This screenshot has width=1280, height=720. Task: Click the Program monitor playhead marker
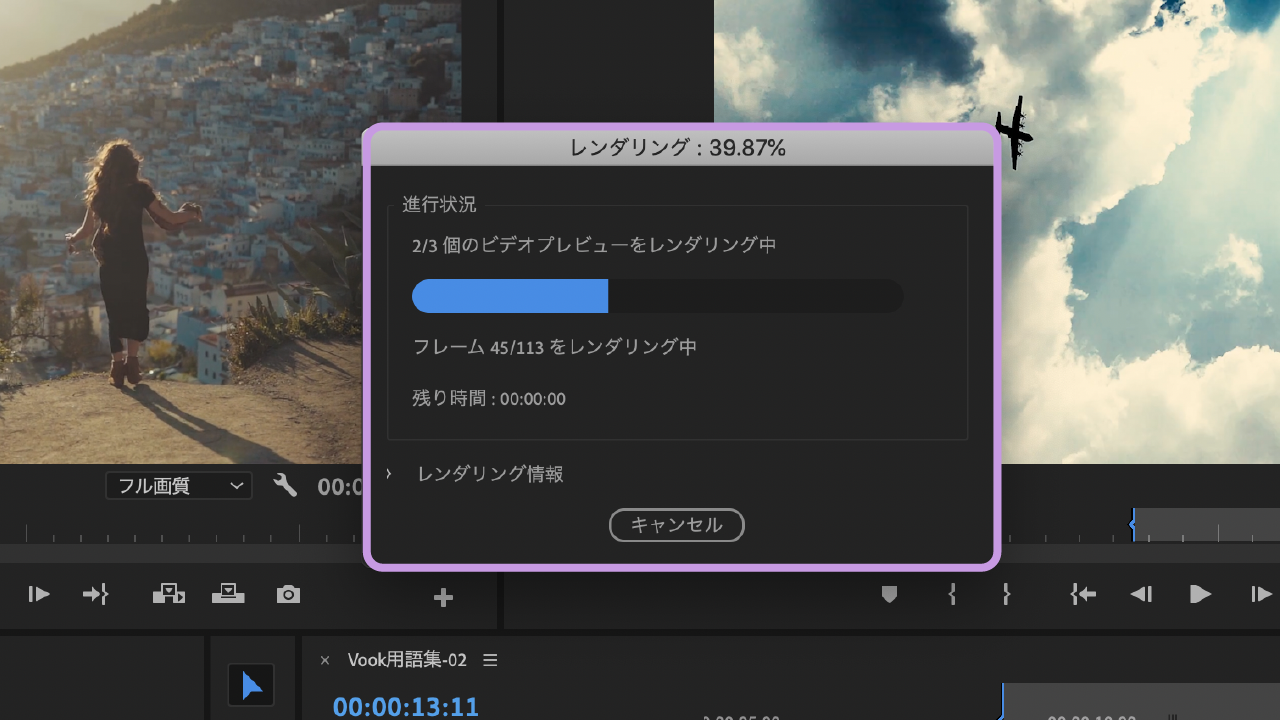point(1132,524)
